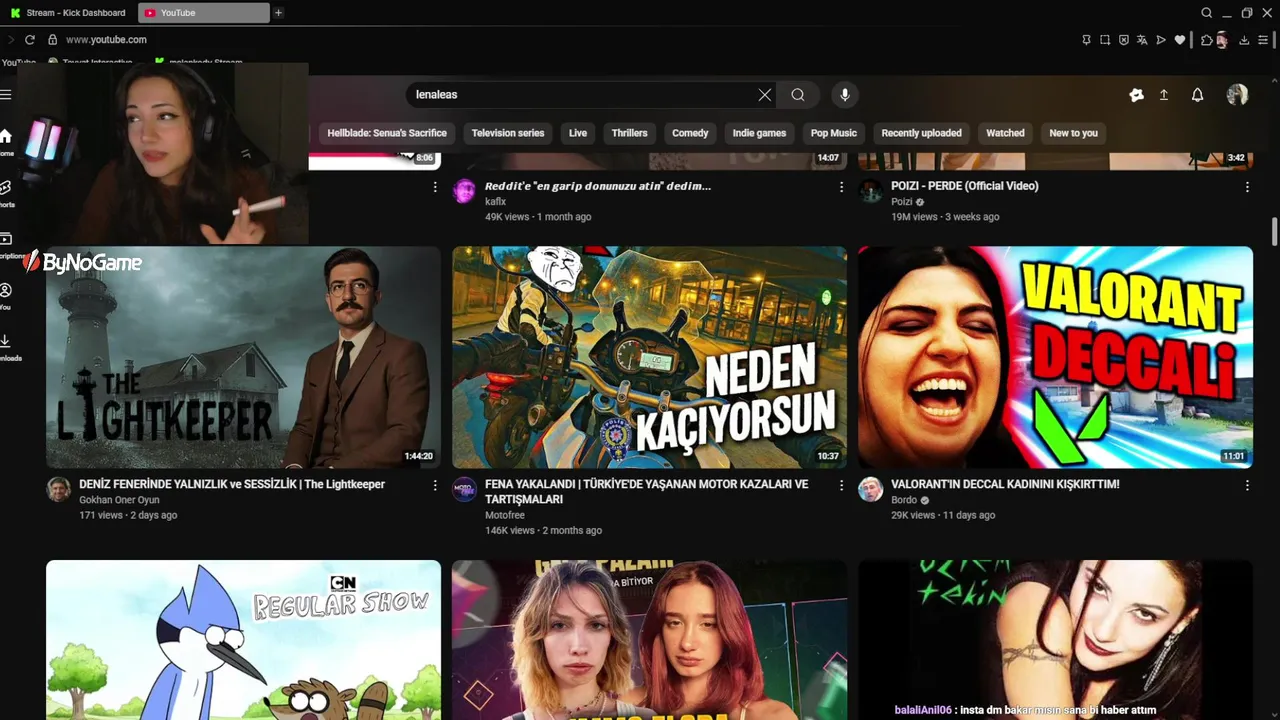Visit Gokhan Oner Oyun channel name
Image resolution: width=1280 pixels, height=720 pixels.
119,500
